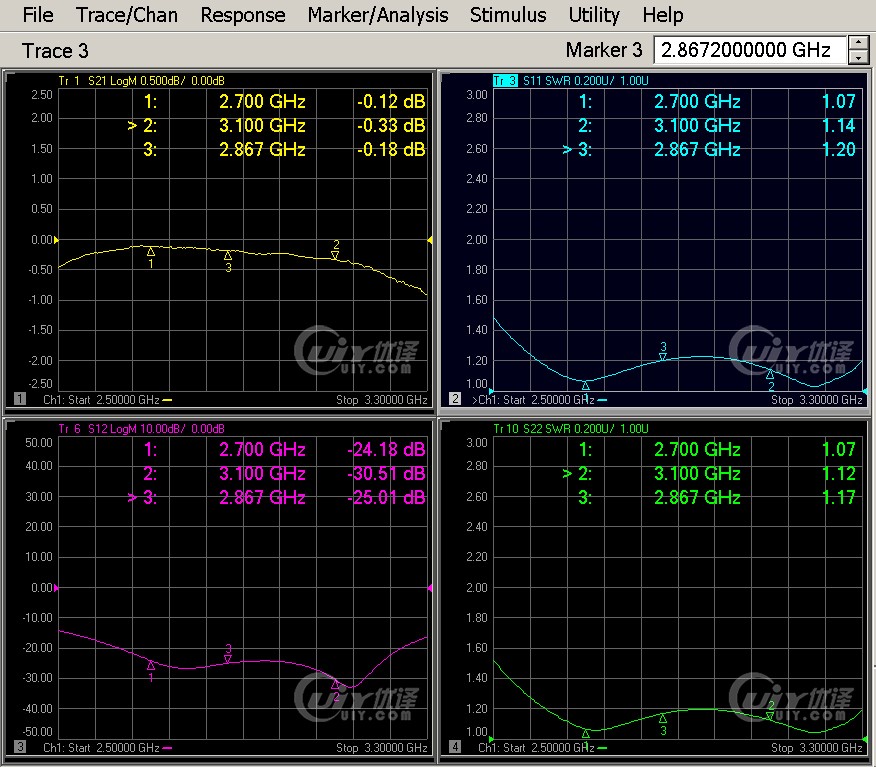The image size is (876, 768).
Task: Open the Marker/Analysis menu
Action: point(378,15)
